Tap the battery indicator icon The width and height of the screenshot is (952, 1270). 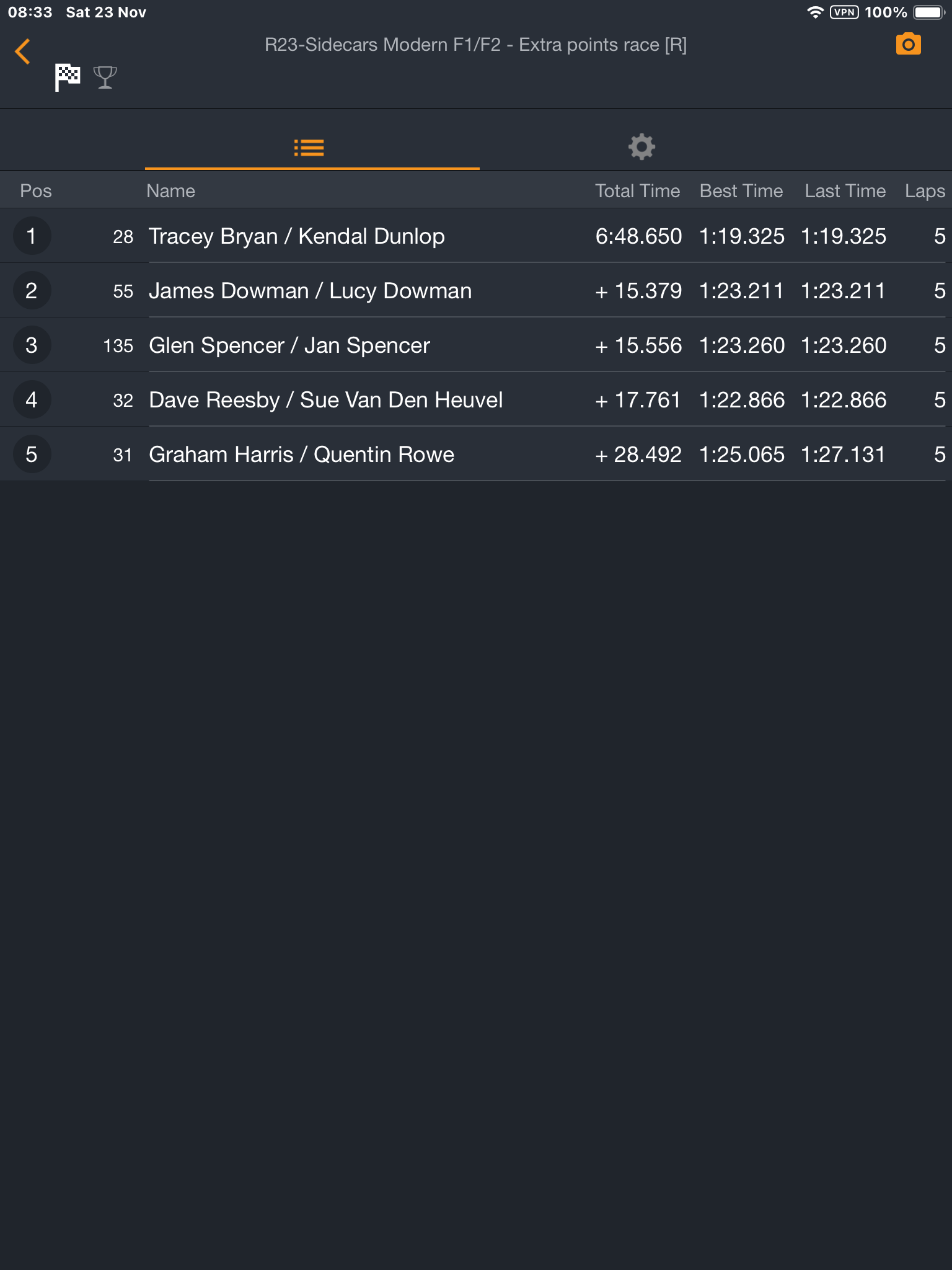[928, 12]
